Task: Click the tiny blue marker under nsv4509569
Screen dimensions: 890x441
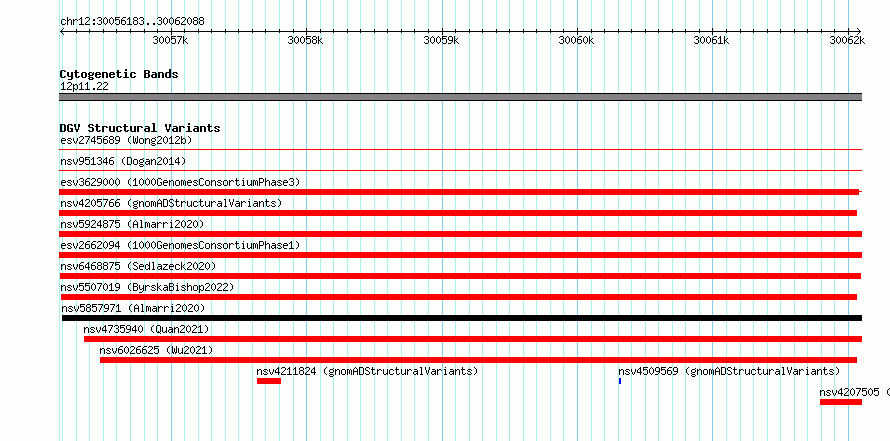Action: (x=620, y=381)
